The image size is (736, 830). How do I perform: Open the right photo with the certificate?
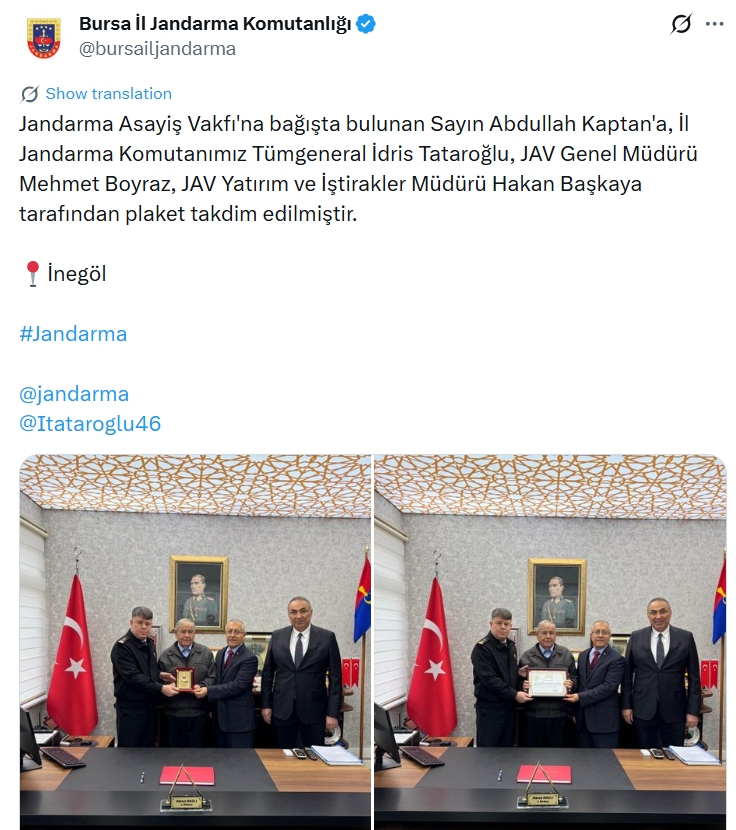coord(550,642)
